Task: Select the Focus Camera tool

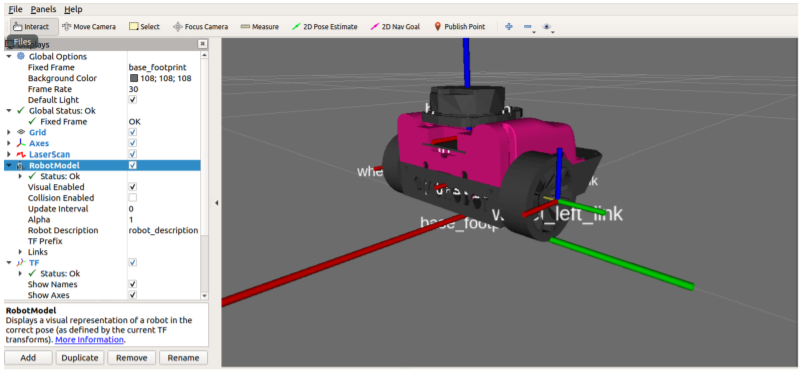Action: tap(200, 27)
